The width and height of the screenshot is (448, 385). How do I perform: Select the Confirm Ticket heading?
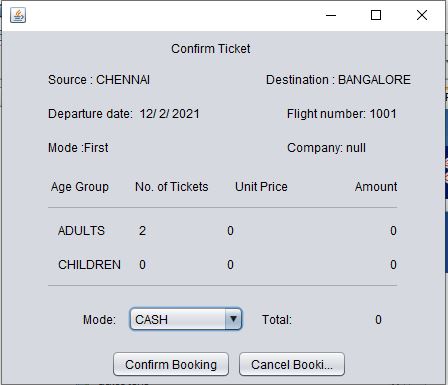point(211,49)
